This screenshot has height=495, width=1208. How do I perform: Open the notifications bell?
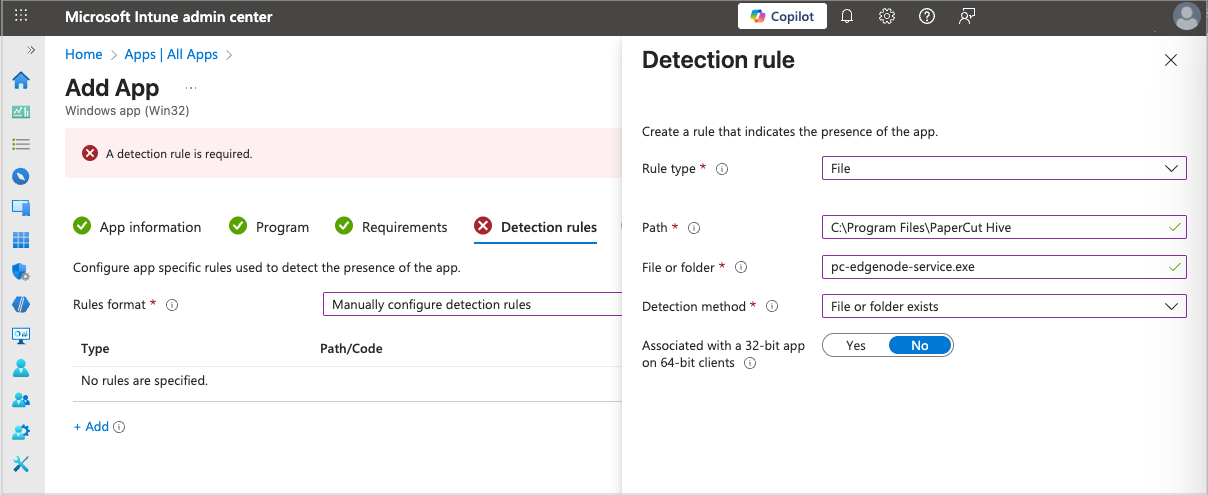click(846, 16)
